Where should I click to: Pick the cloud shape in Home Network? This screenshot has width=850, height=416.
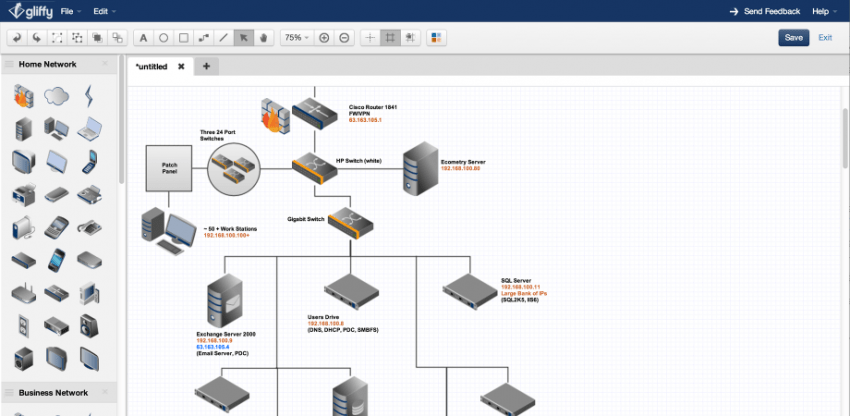[56, 96]
